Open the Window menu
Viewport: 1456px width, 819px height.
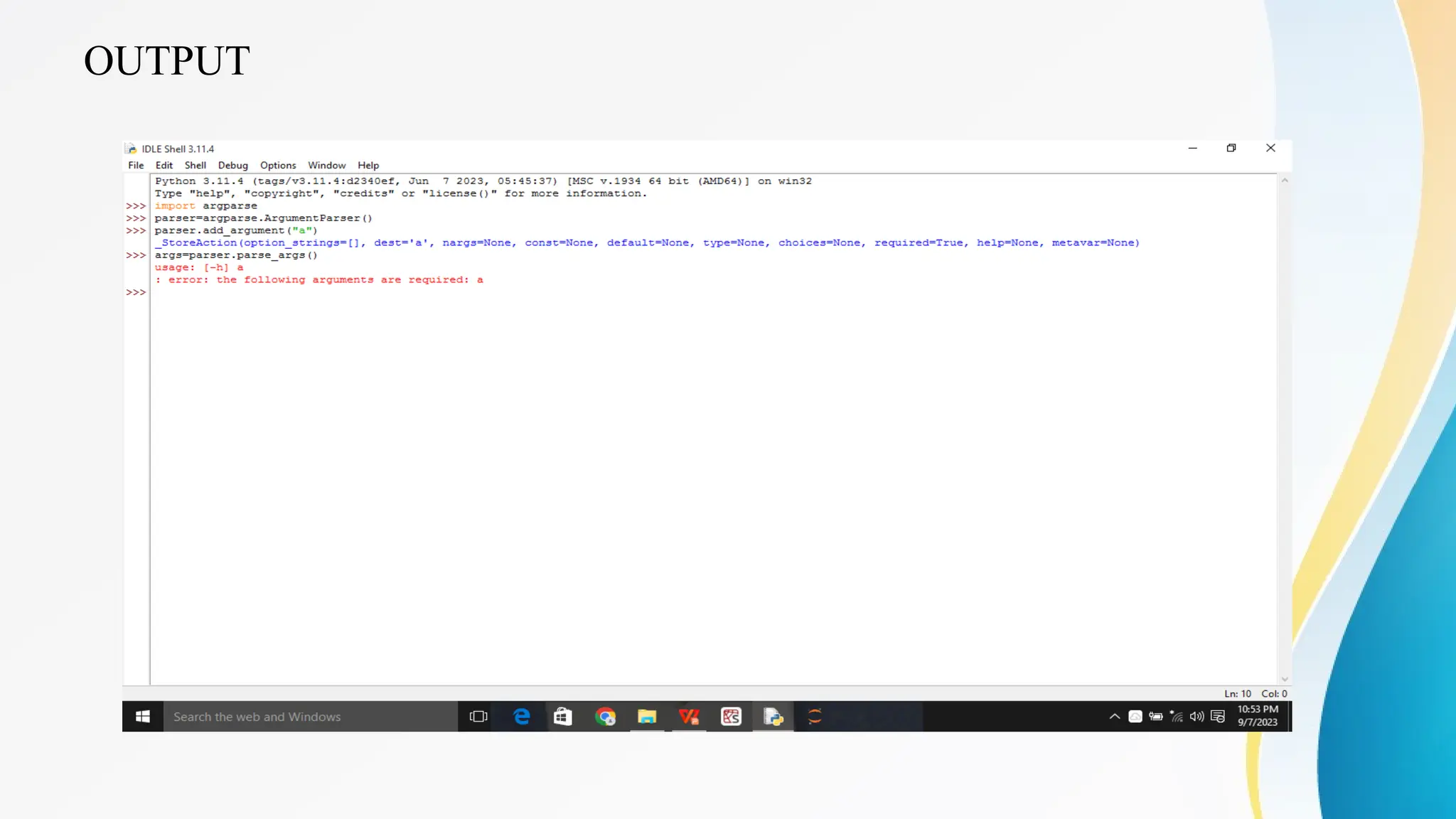[326, 165]
